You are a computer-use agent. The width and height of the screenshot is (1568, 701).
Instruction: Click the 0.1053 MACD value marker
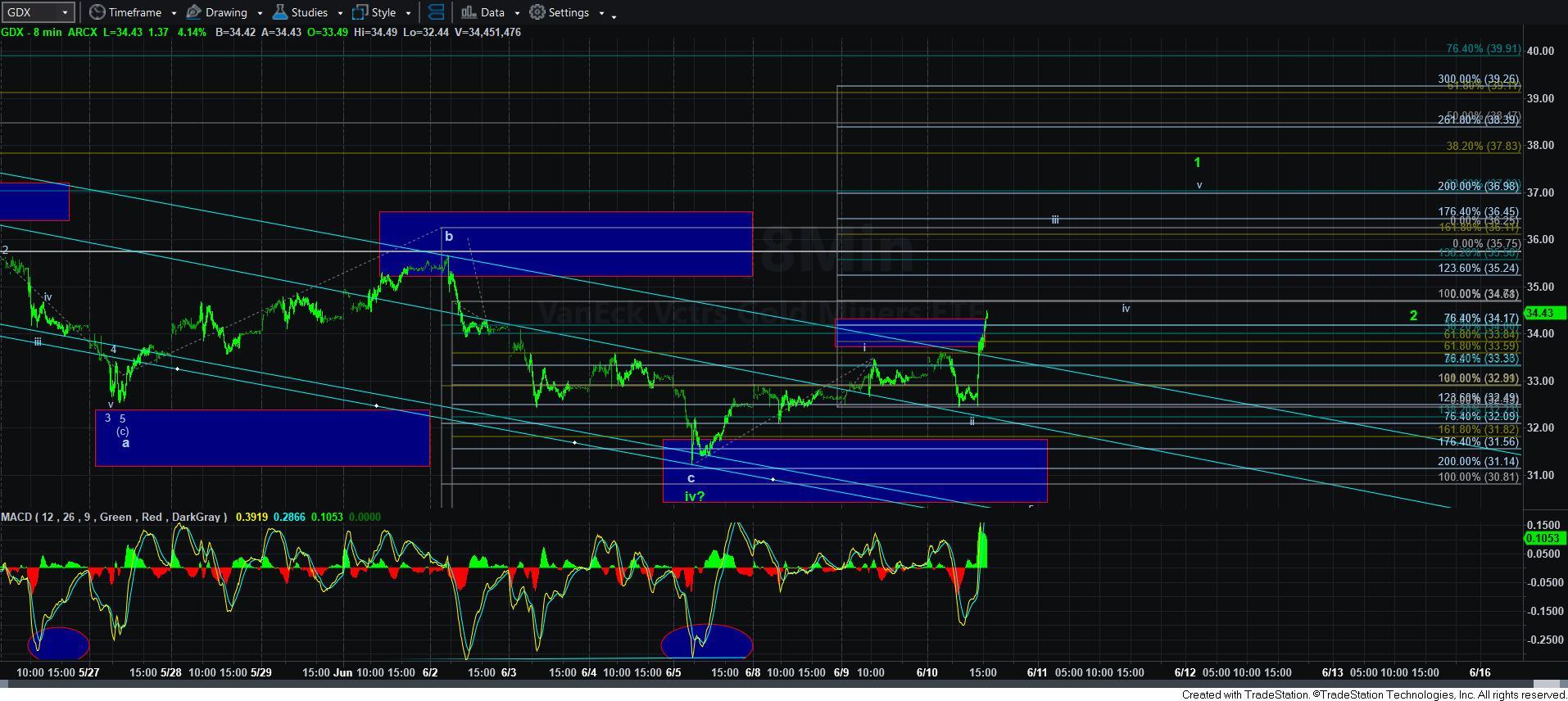pyautogui.click(x=1544, y=538)
